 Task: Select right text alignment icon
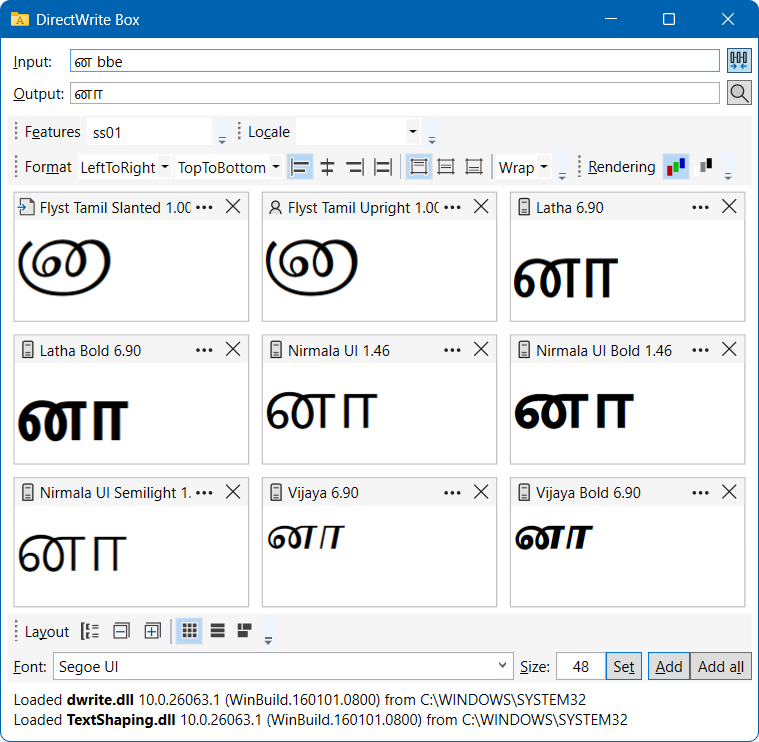pos(354,167)
